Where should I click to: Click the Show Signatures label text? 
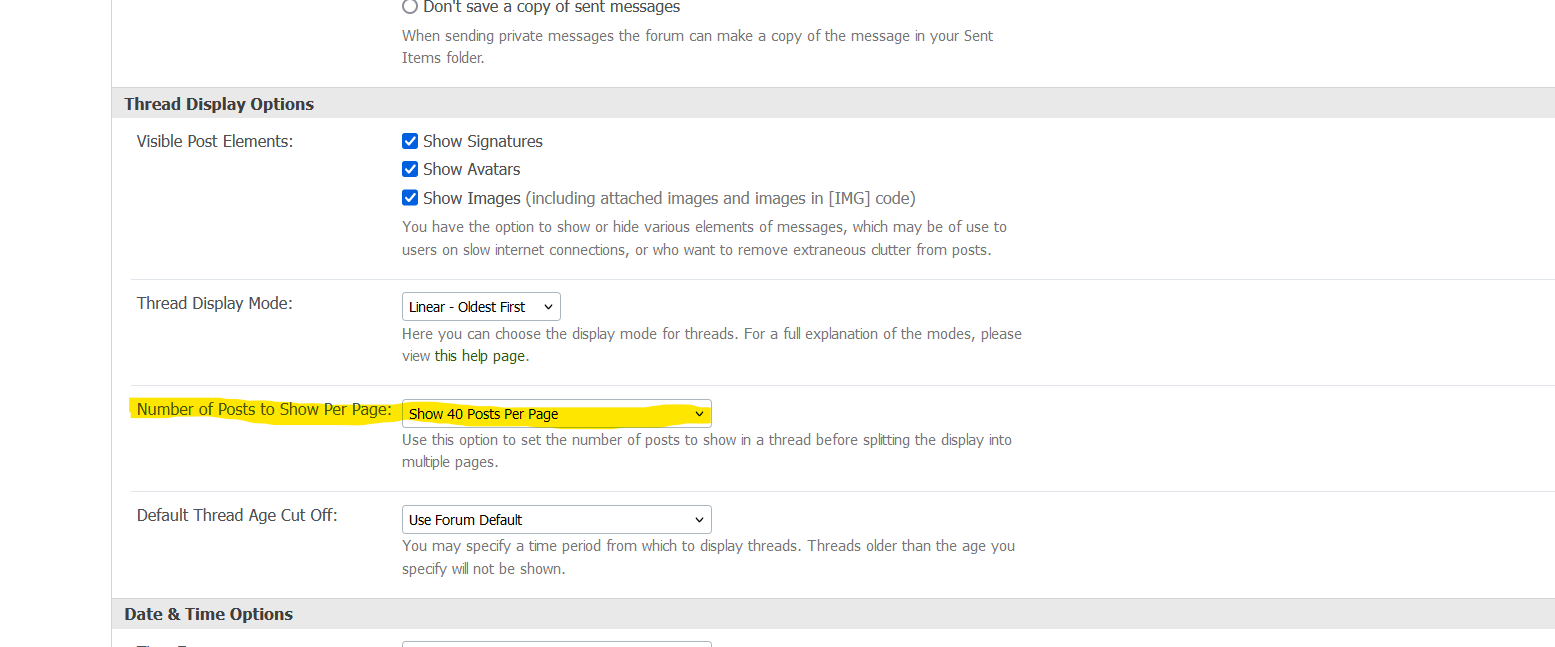pos(483,141)
